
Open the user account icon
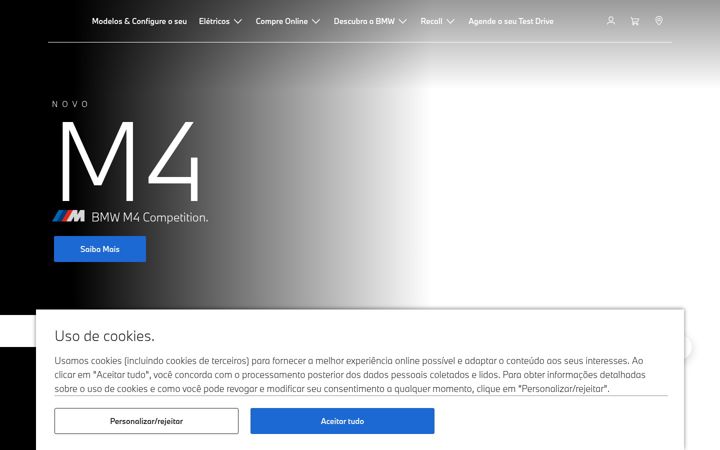click(x=611, y=21)
